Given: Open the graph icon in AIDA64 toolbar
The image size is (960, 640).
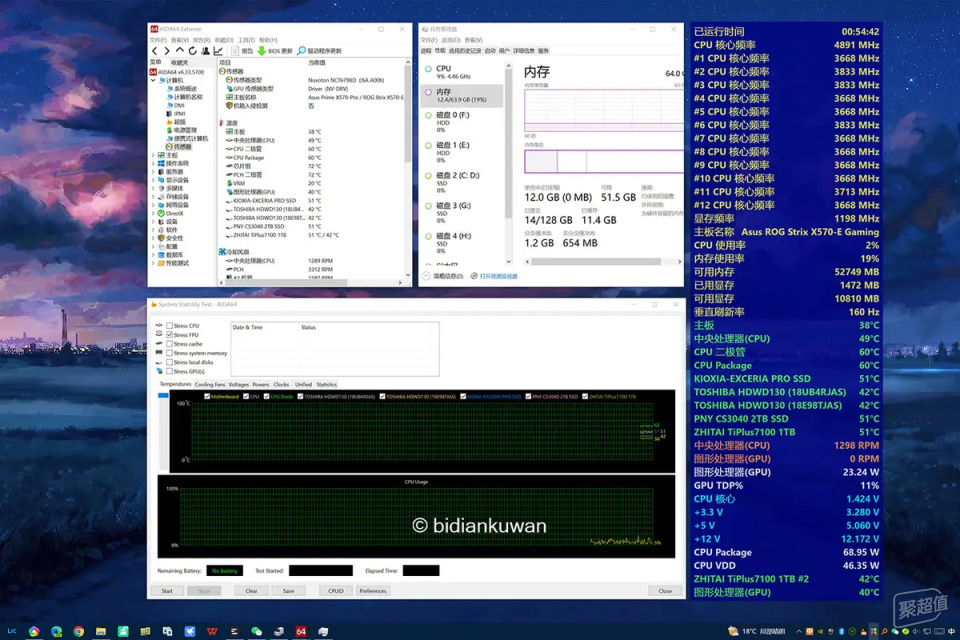Looking at the screenshot, I should coord(218,51).
